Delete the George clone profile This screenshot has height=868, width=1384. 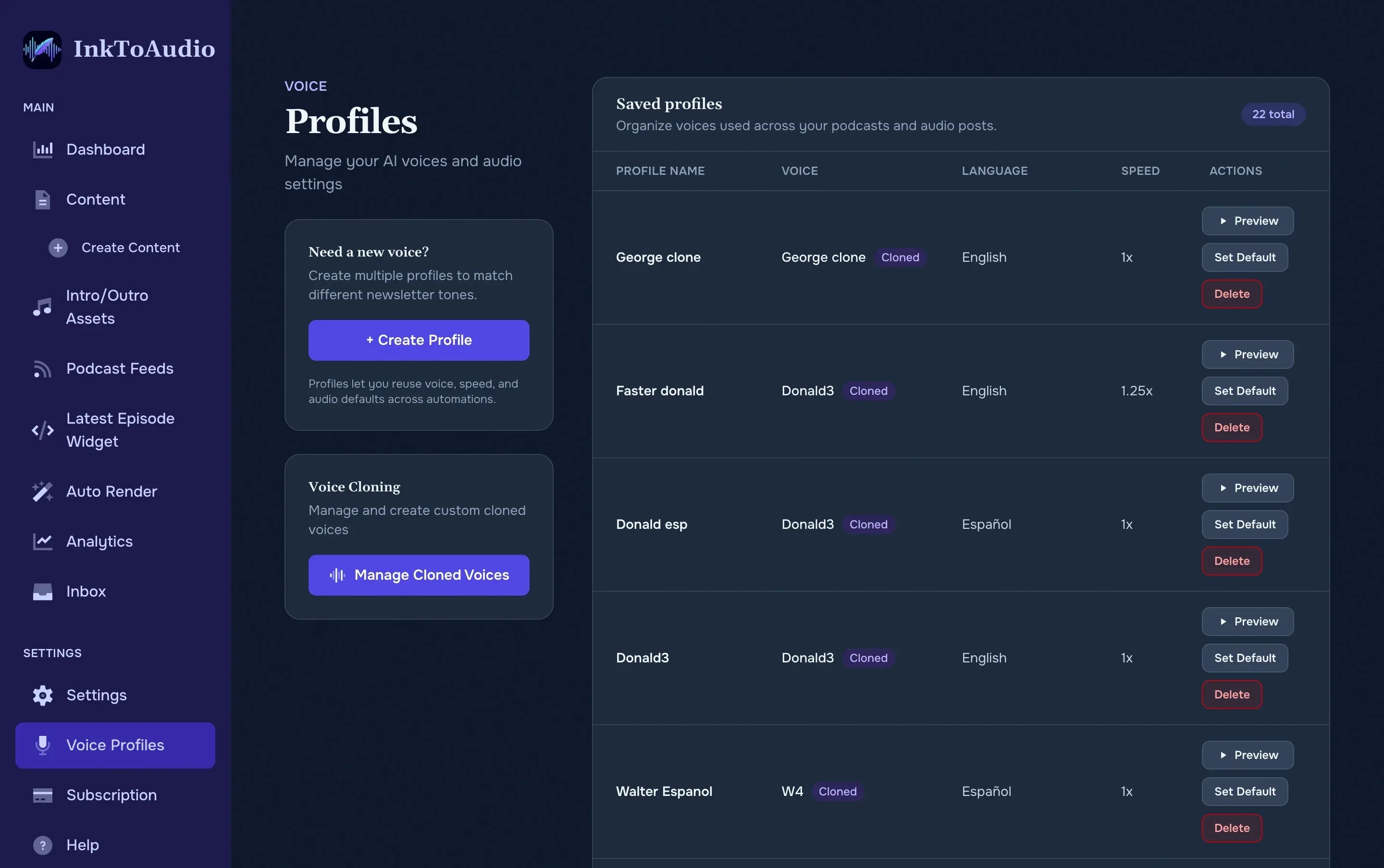click(x=1232, y=294)
